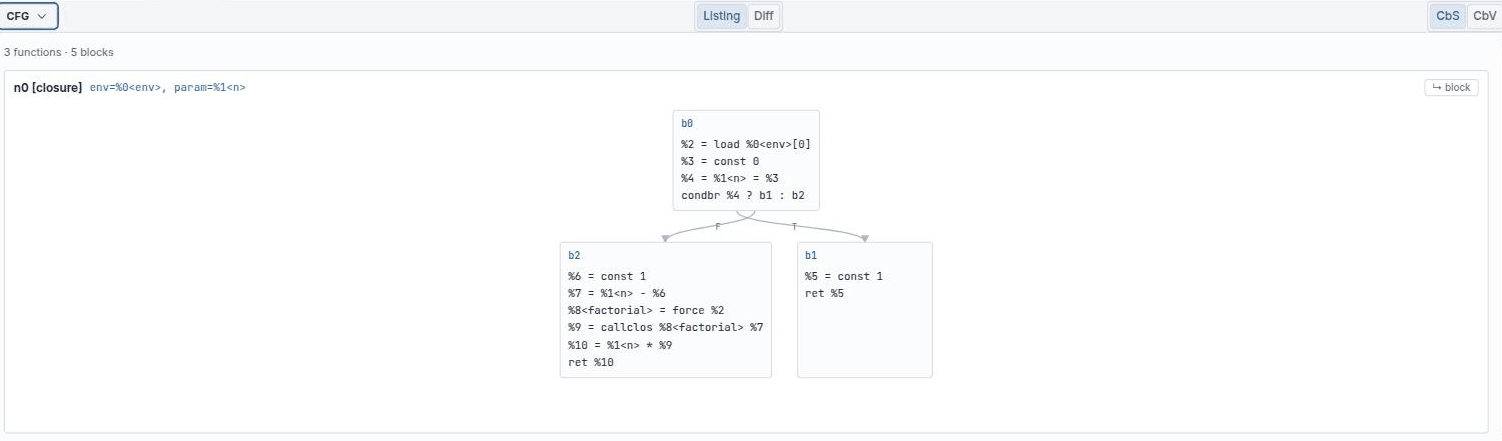Open the CFG view dropdown
The image size is (1502, 441).
28,16
